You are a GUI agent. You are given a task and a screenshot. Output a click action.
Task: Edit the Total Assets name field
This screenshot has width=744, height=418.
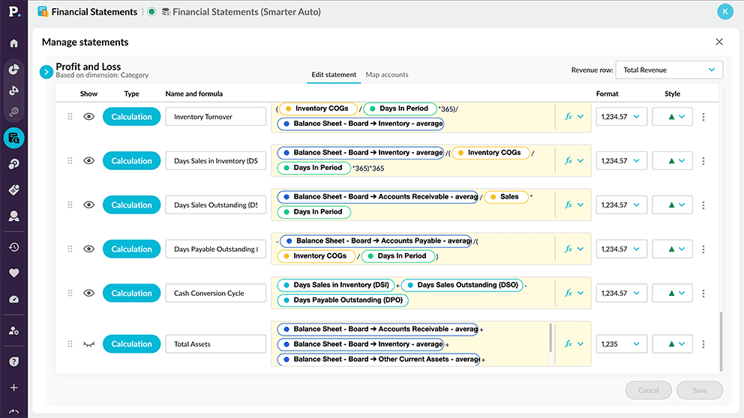[x=215, y=344]
